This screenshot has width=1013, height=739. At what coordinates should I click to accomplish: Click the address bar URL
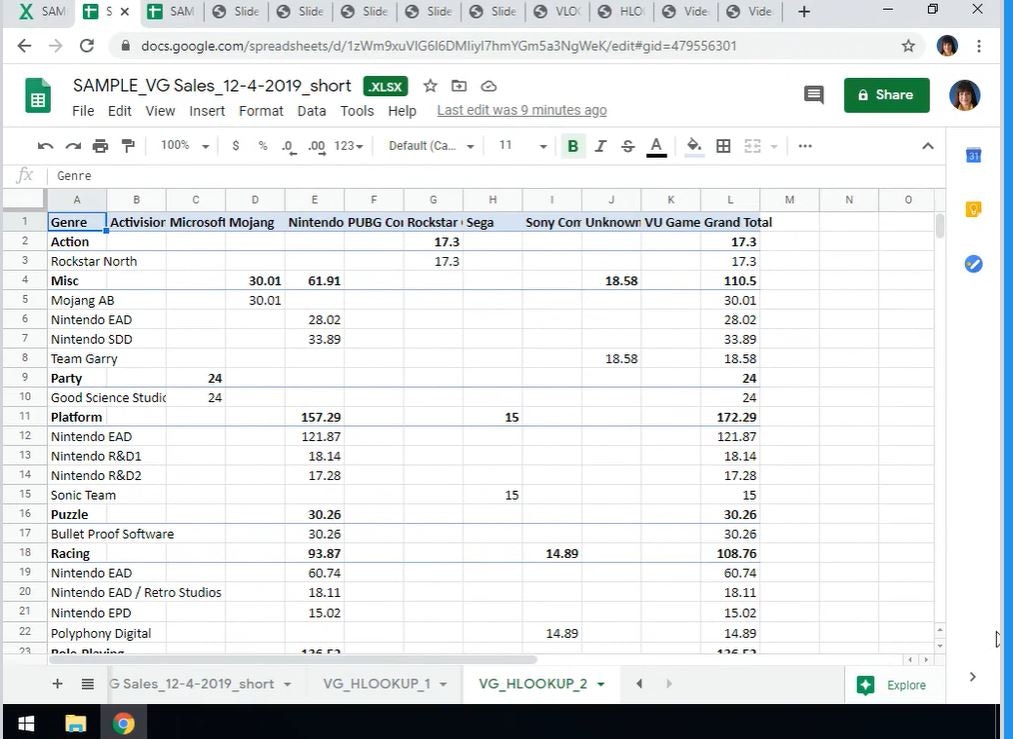[x=439, y=46]
